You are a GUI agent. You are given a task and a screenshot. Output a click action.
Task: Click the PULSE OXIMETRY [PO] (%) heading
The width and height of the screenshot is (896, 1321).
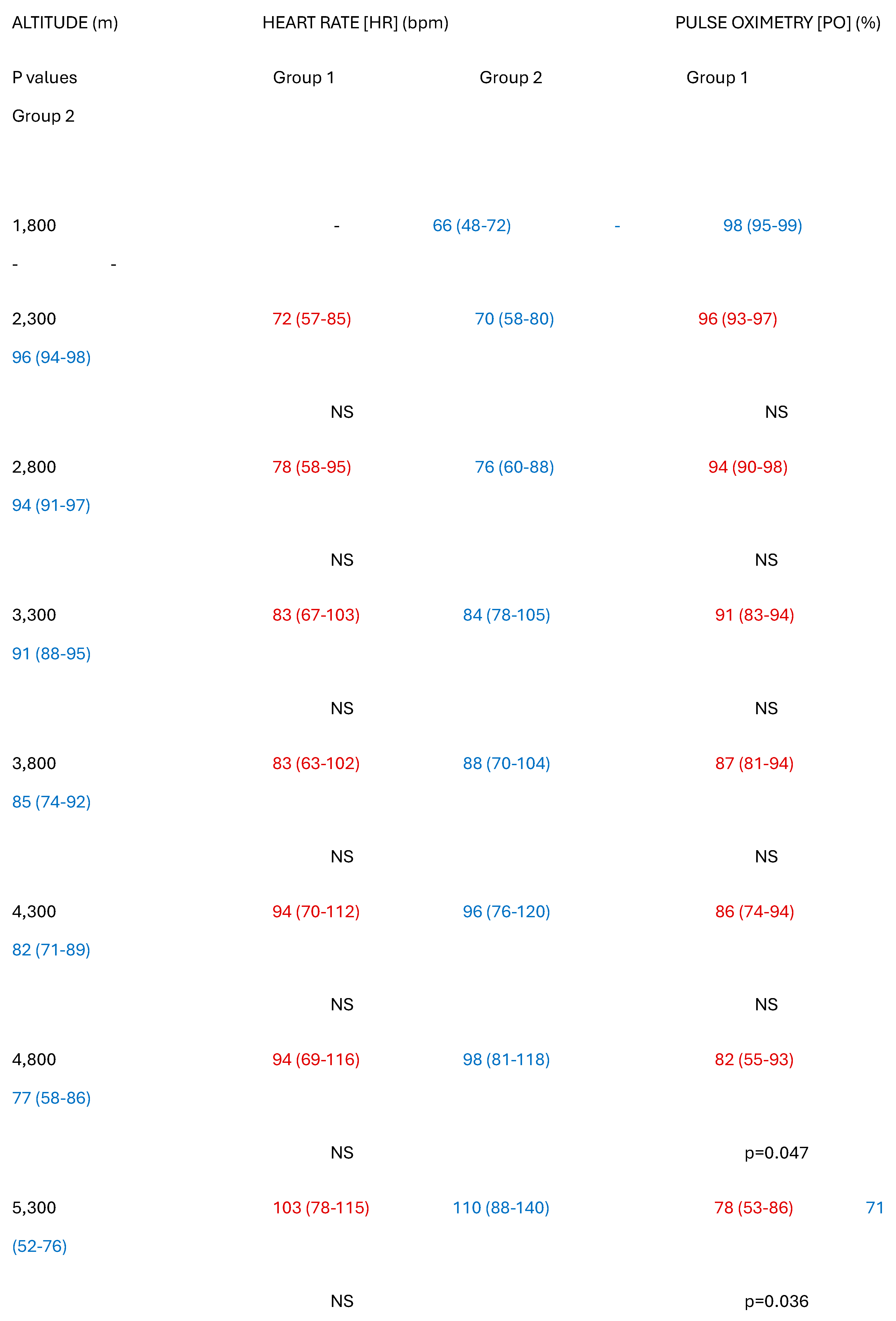tap(777, 23)
